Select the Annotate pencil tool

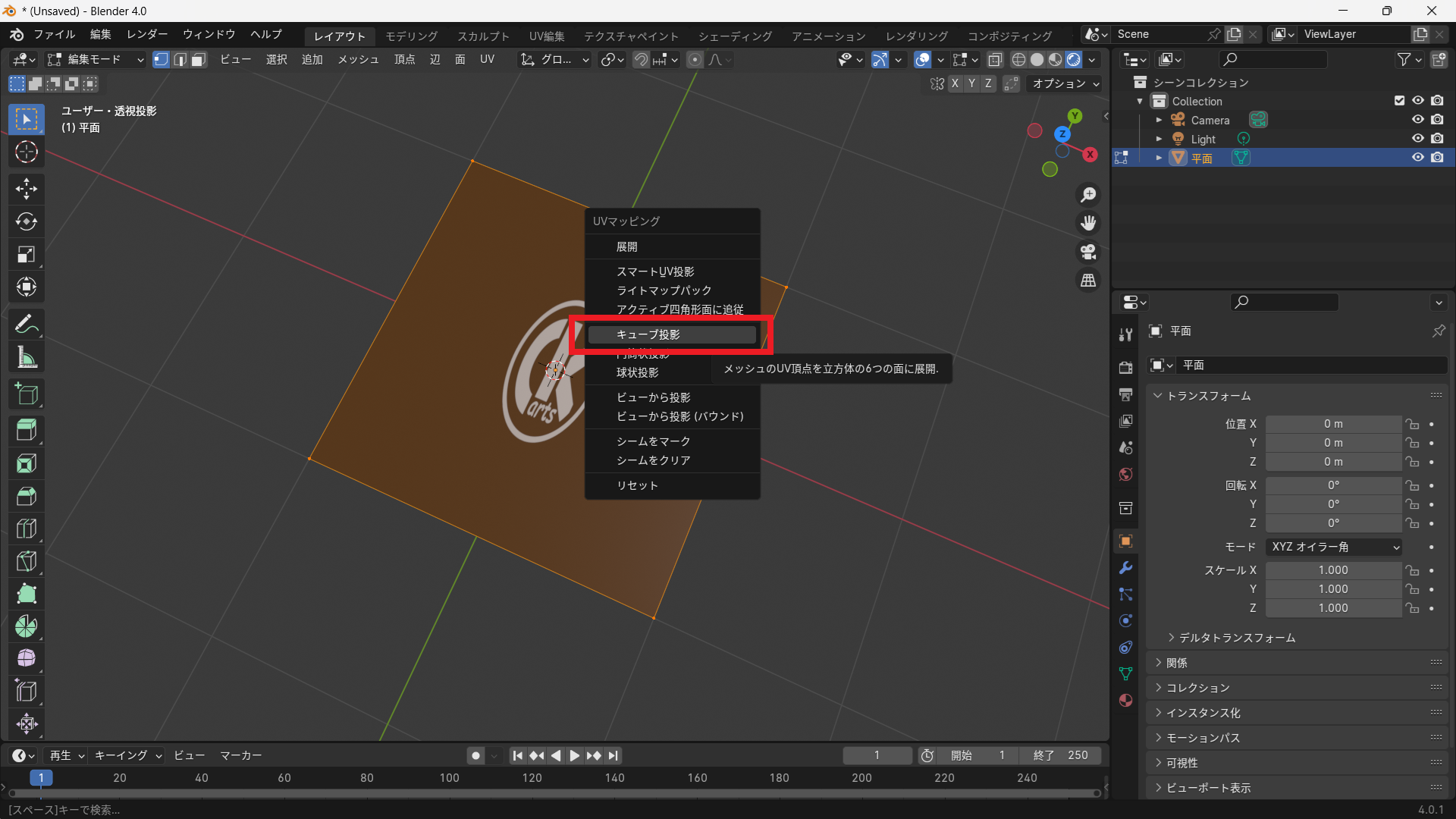[x=26, y=325]
